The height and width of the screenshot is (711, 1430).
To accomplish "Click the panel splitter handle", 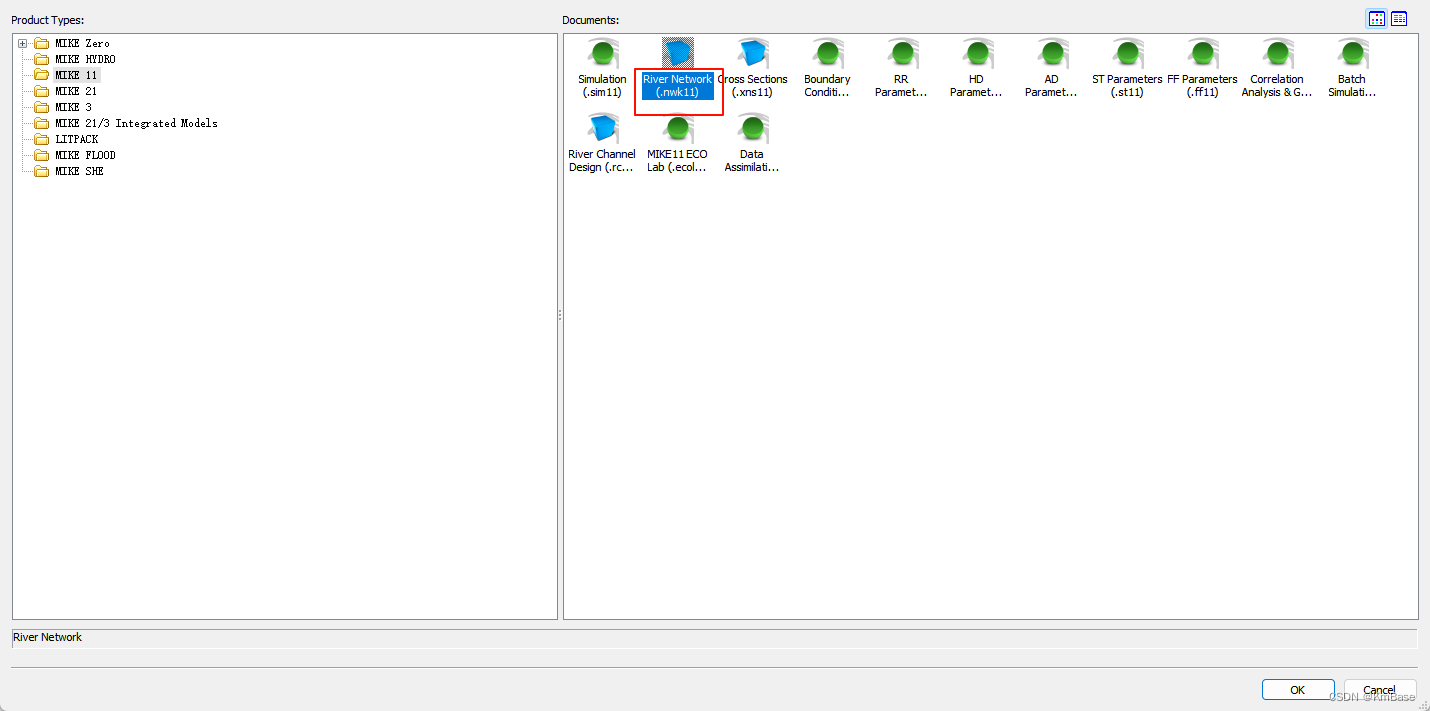I will (x=560, y=315).
